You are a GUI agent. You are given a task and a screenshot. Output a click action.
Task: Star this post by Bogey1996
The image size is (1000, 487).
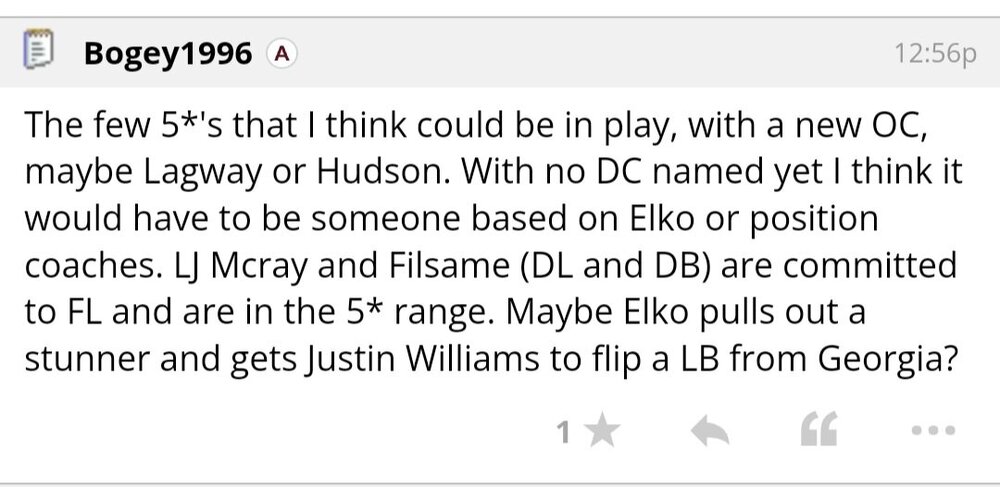601,432
